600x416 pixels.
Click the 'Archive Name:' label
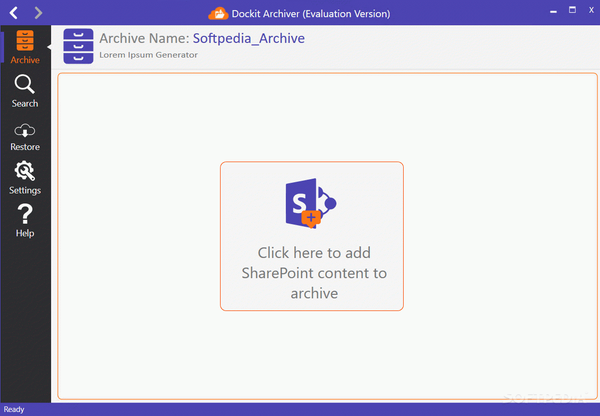click(144, 38)
